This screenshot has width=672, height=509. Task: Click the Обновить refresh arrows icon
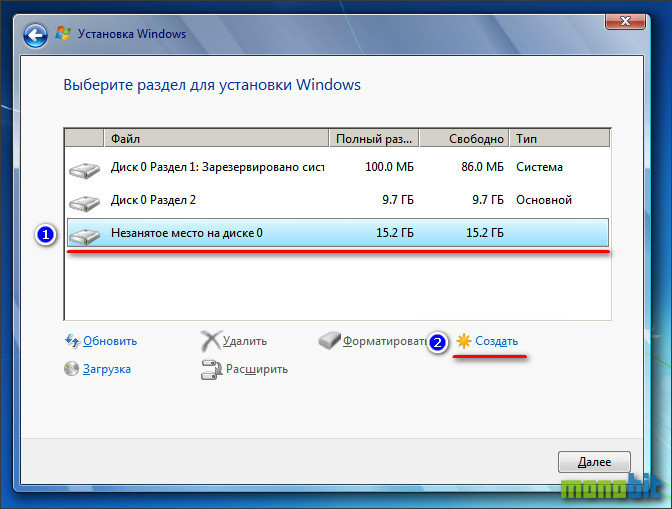[x=72, y=341]
